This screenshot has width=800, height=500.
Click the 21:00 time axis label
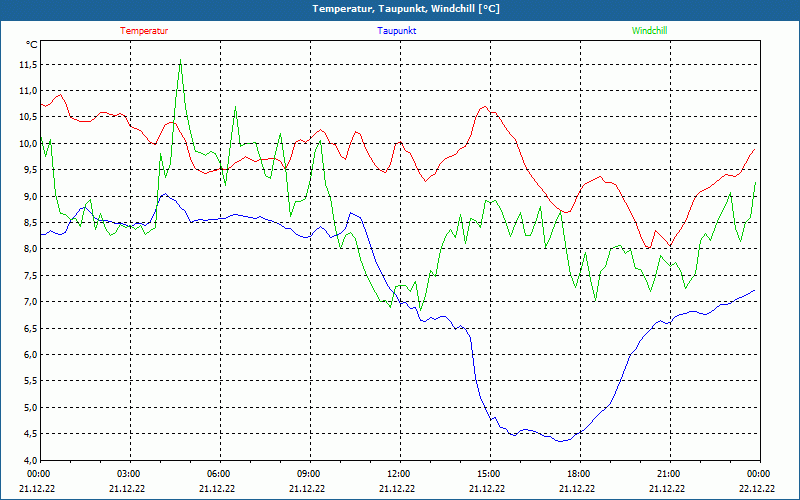click(x=669, y=474)
